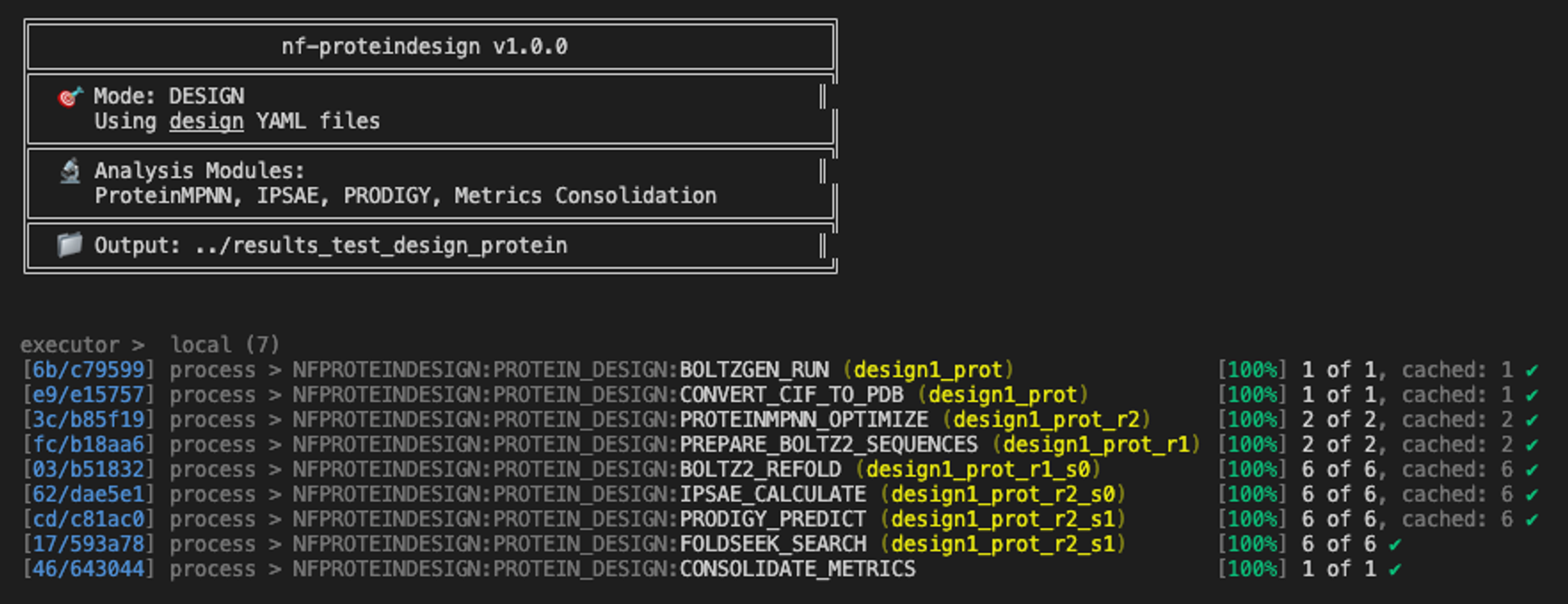Viewport: 1568px width, 604px height.
Task: Click '2 of 2, cached: 2' on PREPARE_BOLTZ2_SEQUENCES row
Action: coord(1407,445)
